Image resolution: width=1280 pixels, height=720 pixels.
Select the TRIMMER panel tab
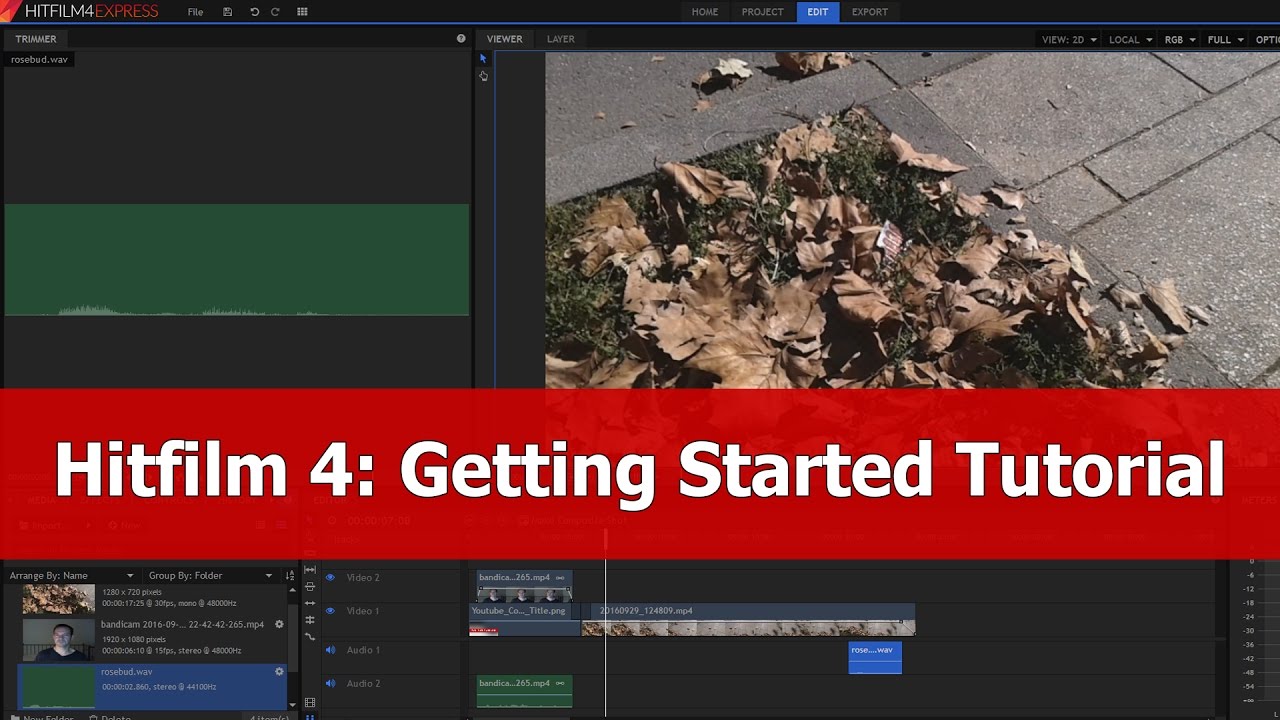coord(36,39)
